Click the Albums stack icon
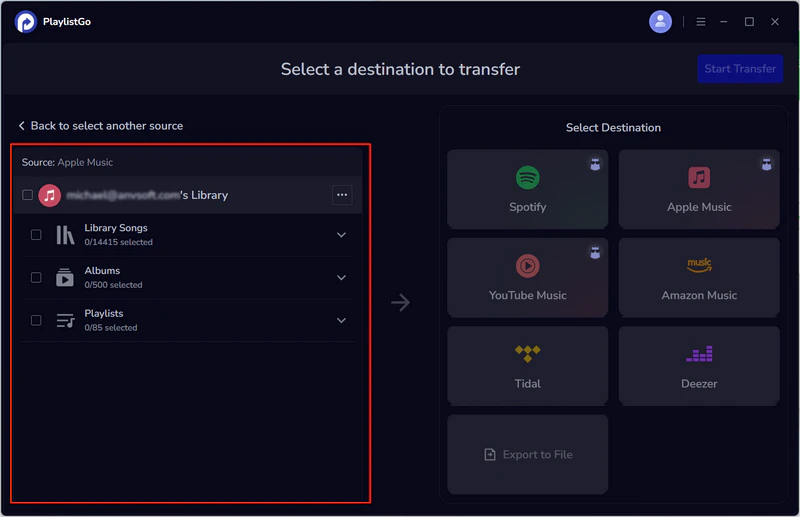Screen dimensions: 800x517 [x=65, y=278]
